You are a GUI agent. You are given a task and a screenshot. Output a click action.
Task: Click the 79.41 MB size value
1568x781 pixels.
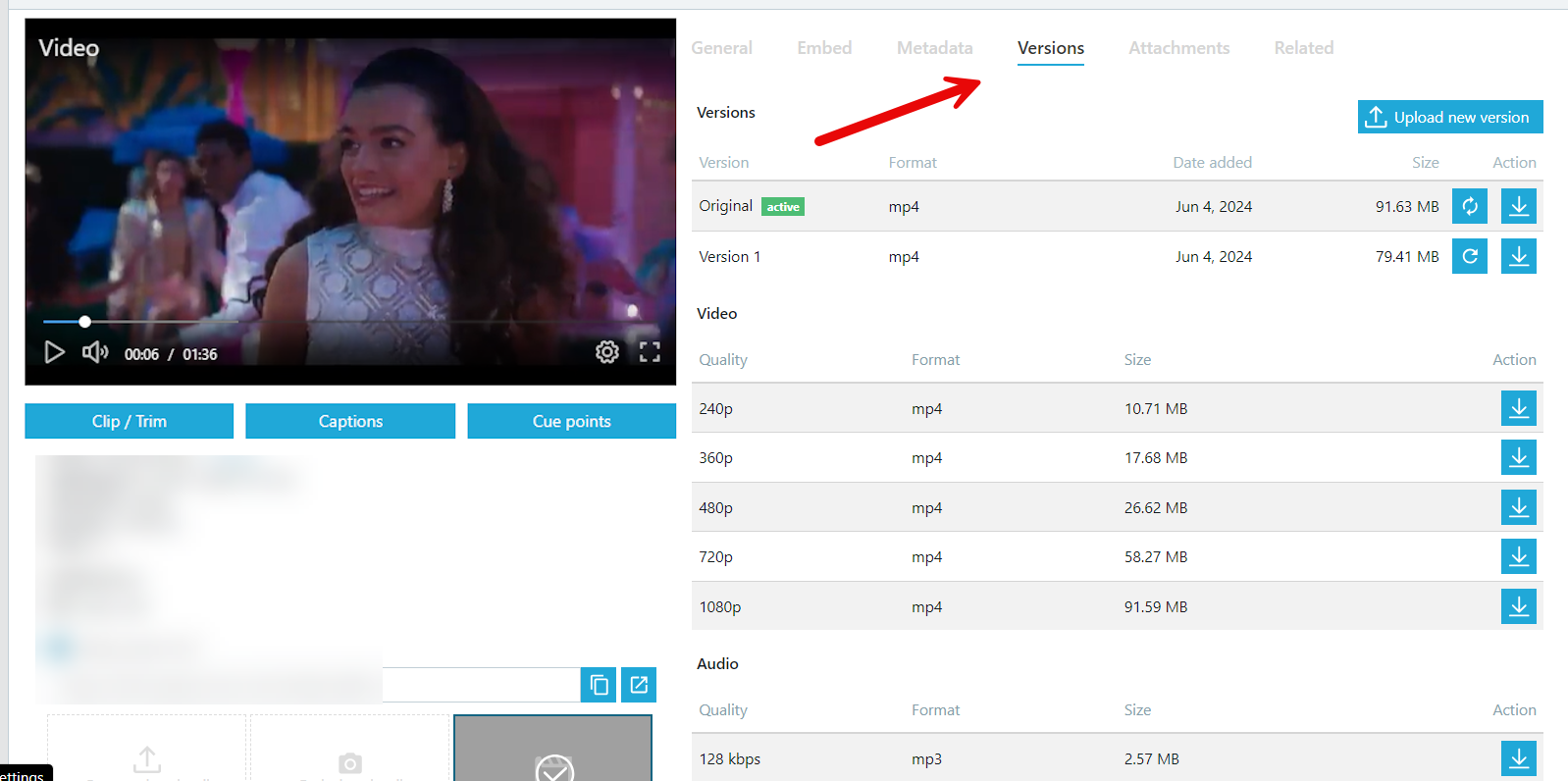pyautogui.click(x=1407, y=257)
